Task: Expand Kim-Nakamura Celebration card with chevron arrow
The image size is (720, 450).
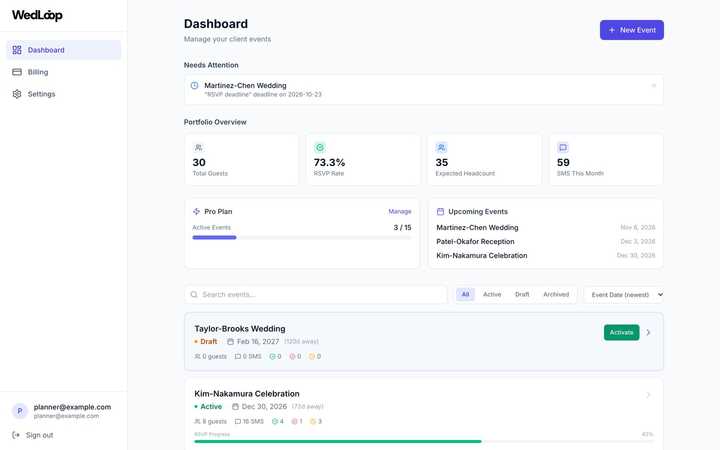Action: tap(648, 395)
